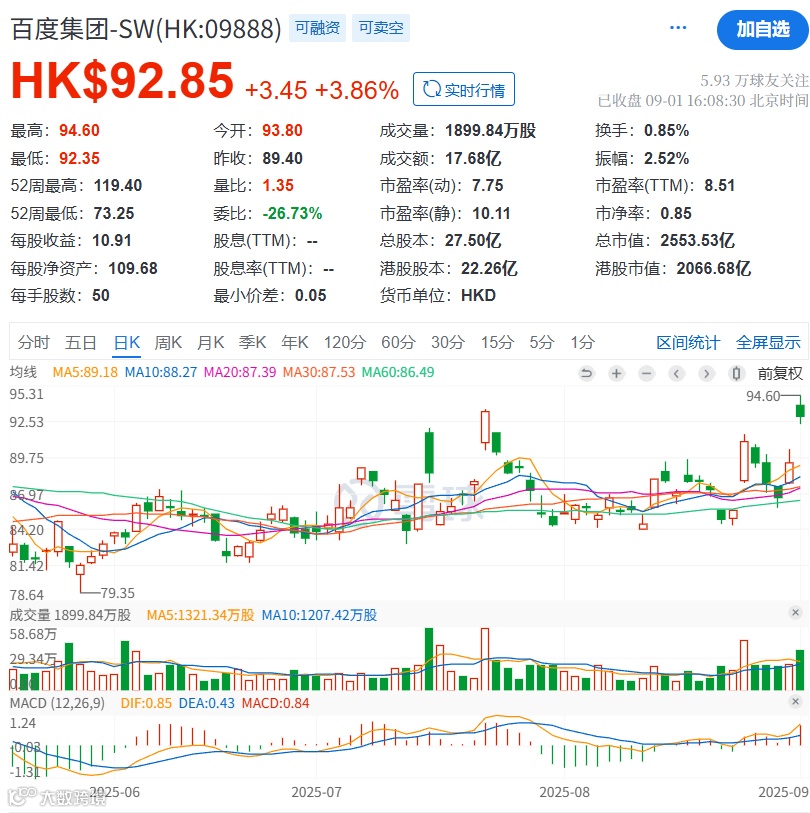Switch to the 1分 interval tab
This screenshot has width=810, height=813.
pyautogui.click(x=582, y=342)
